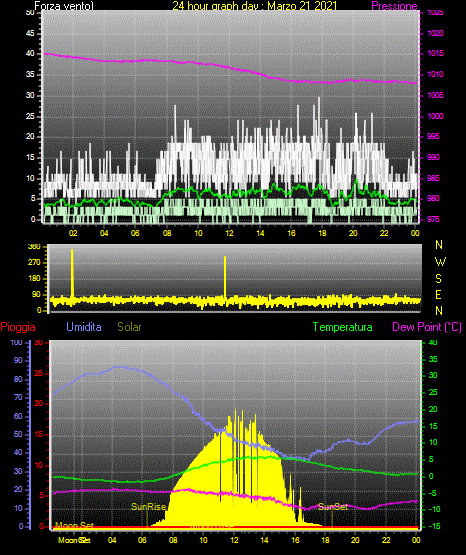Click the 100 humidity axis value

(x=16, y=342)
